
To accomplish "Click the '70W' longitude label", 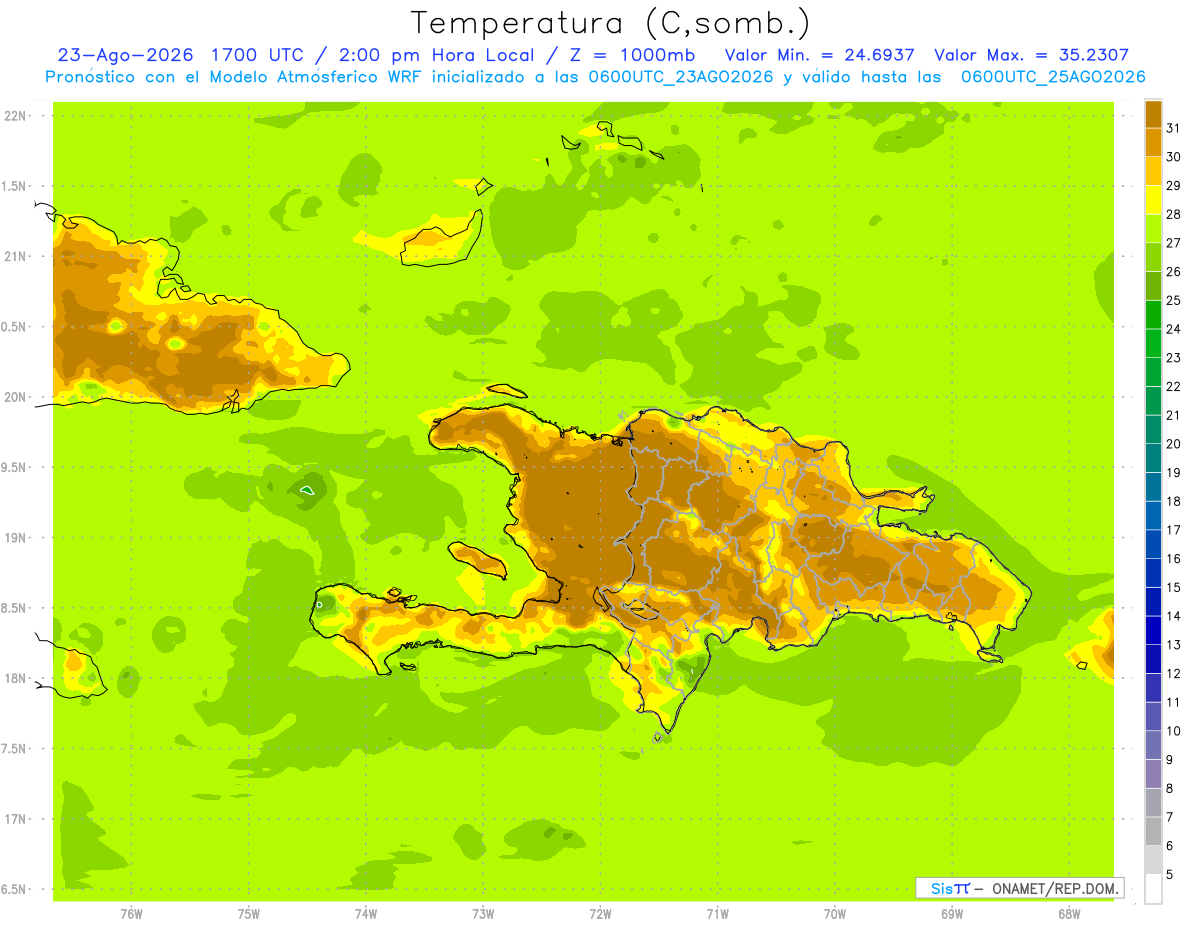I will click(834, 913).
